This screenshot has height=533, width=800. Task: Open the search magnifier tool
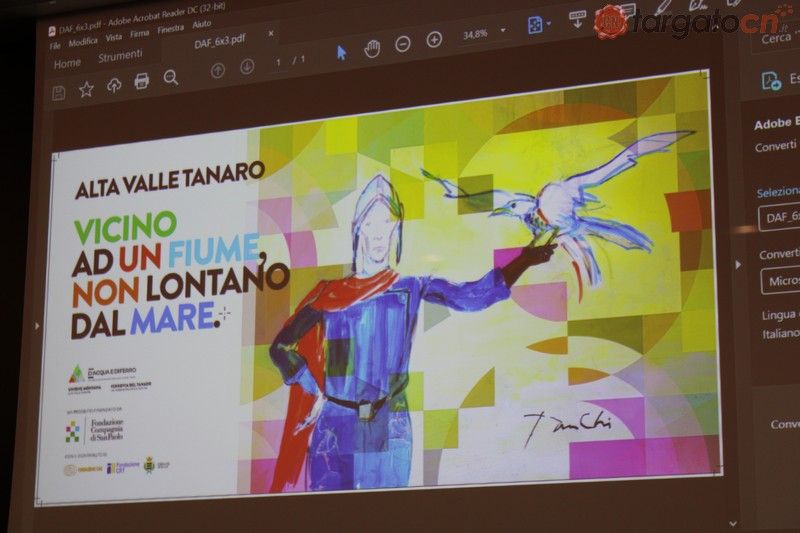(171, 77)
